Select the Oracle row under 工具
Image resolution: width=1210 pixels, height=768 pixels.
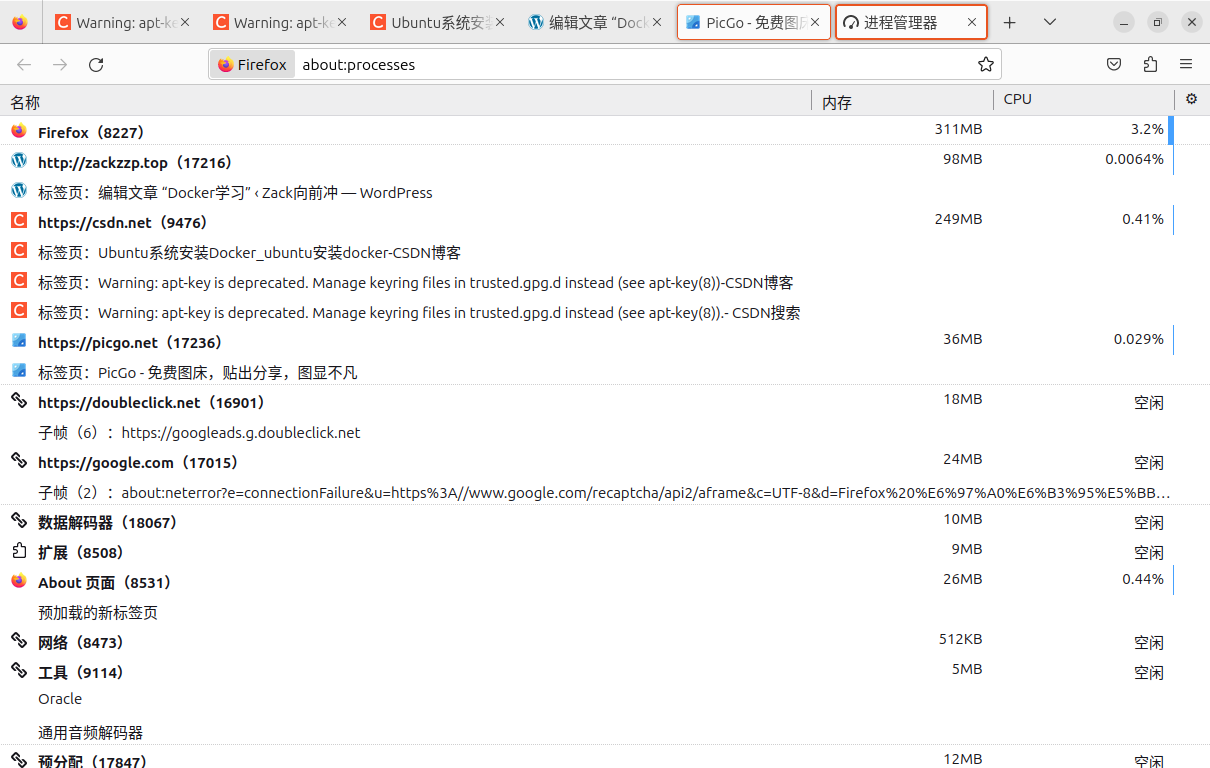pyautogui.click(x=605, y=699)
